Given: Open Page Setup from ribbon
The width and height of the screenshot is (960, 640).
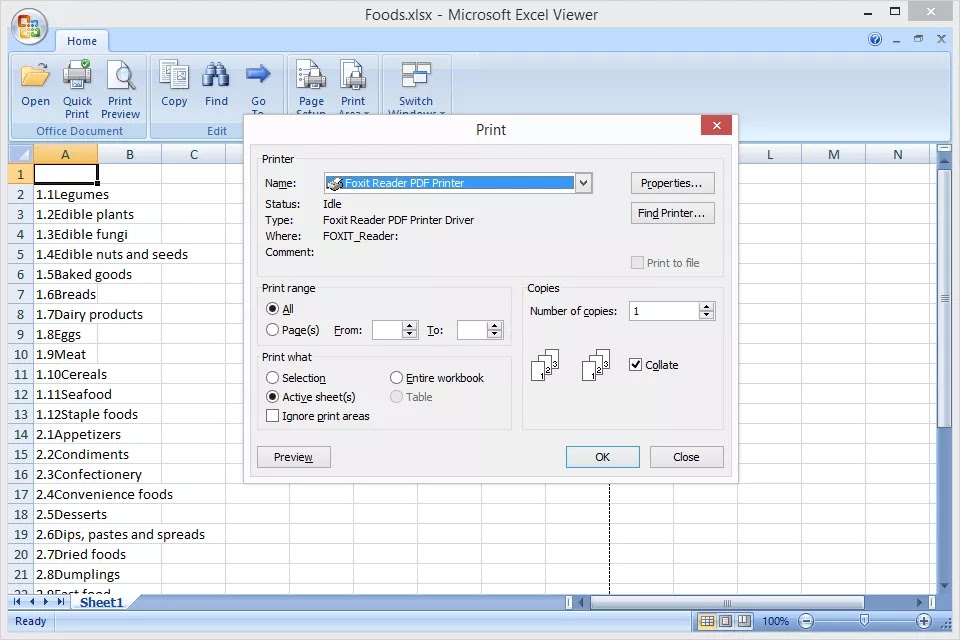Looking at the screenshot, I should click(311, 85).
